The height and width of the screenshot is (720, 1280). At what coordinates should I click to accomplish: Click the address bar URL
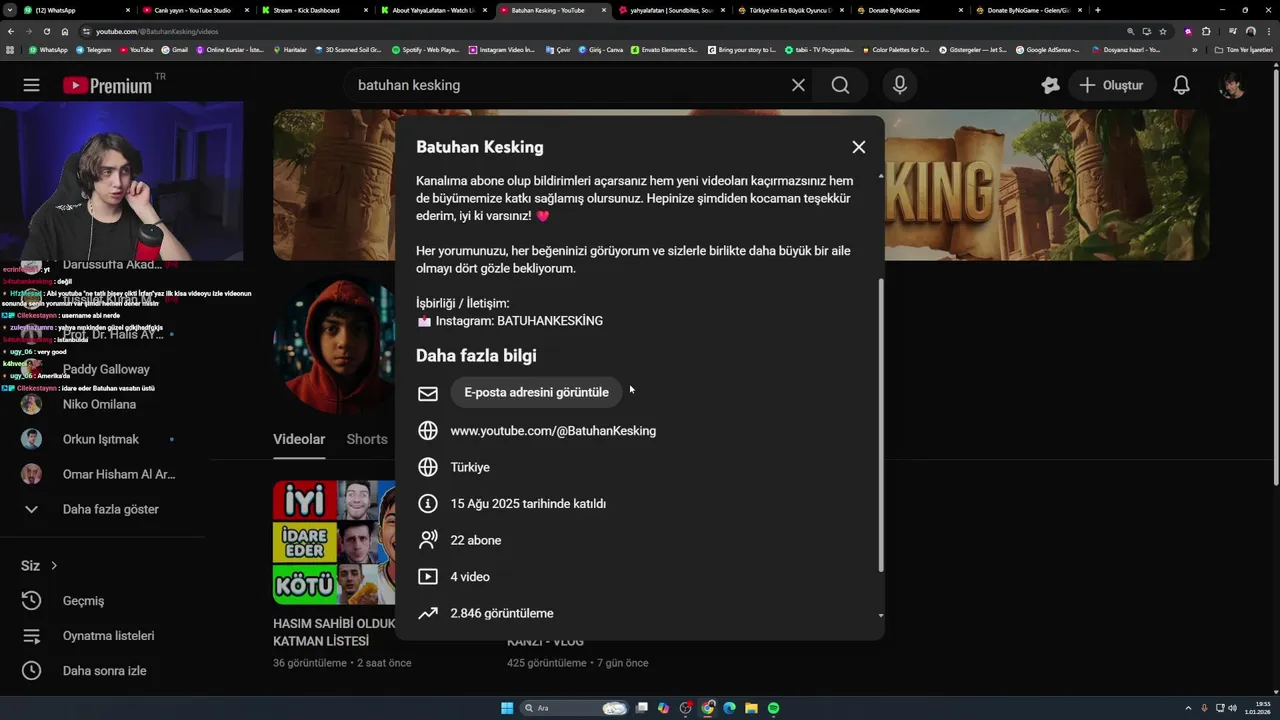(x=157, y=31)
